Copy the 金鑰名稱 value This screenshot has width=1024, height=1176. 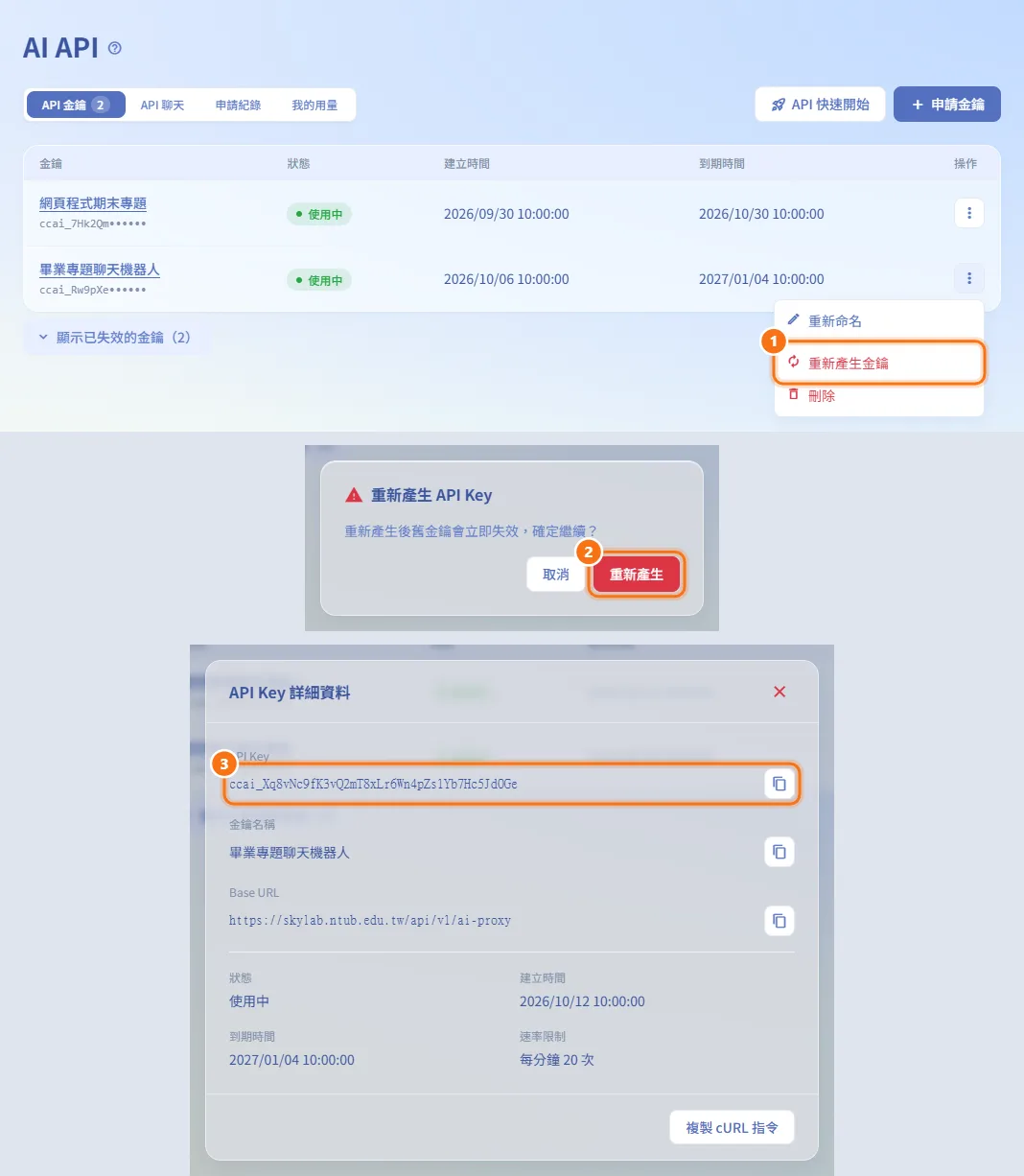pyautogui.click(x=780, y=852)
